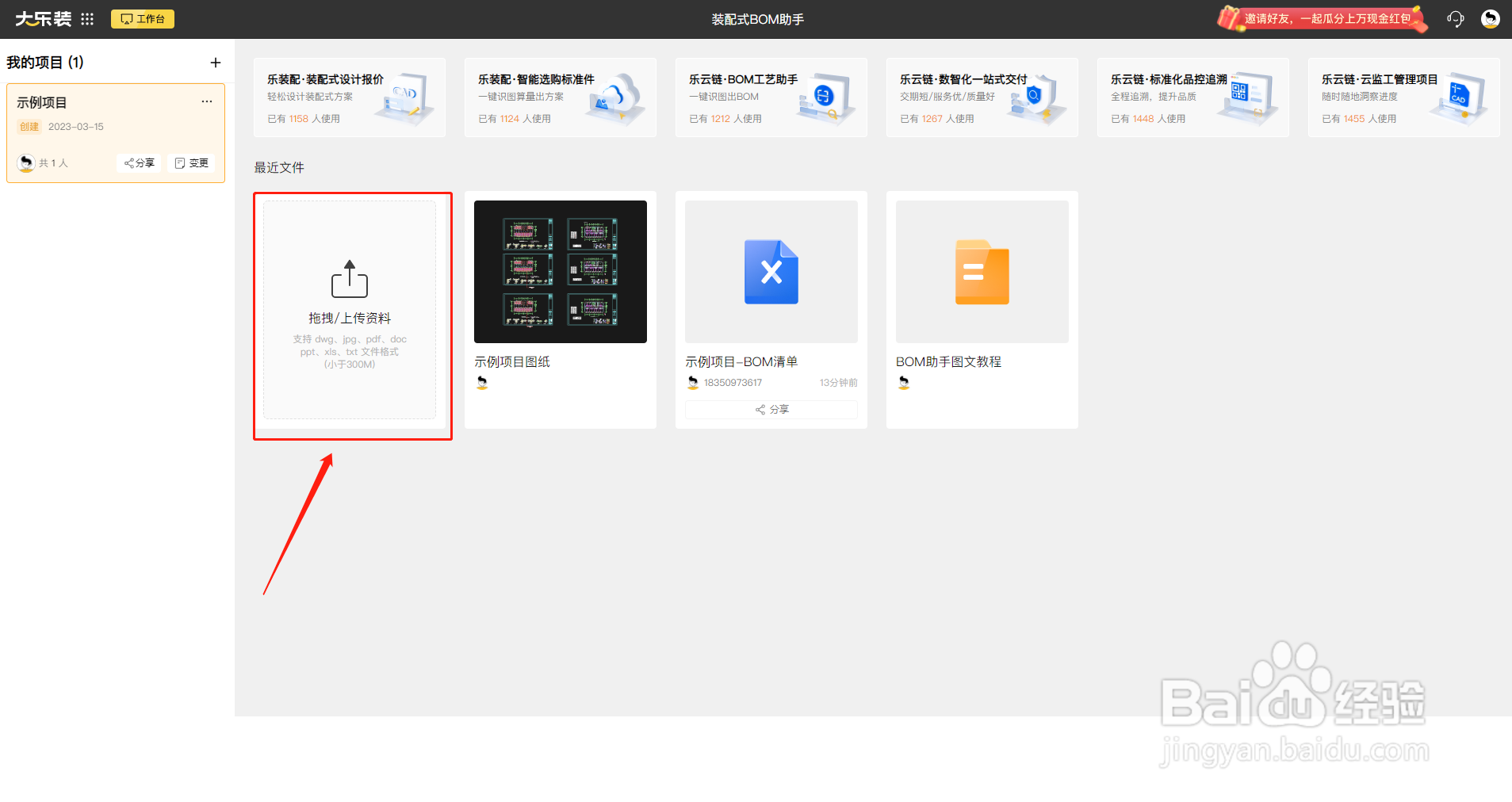1512x802 pixels.
Task: Open the user avatar menu
Action: [x=1491, y=19]
